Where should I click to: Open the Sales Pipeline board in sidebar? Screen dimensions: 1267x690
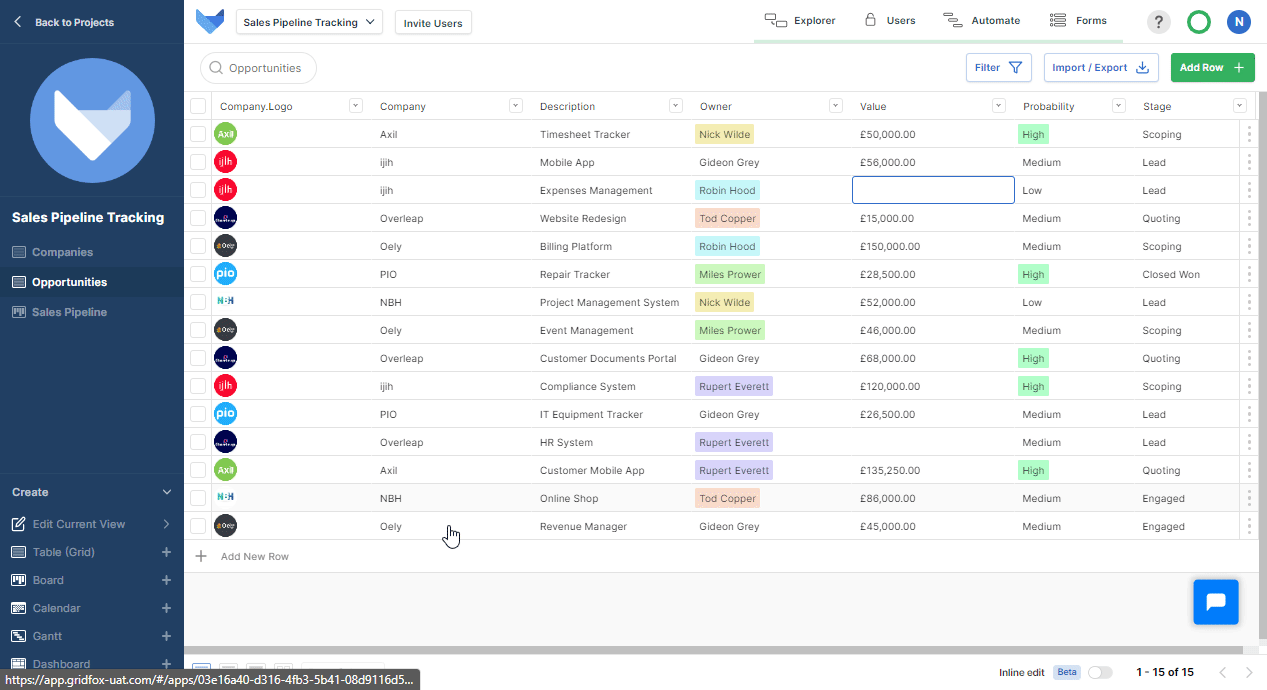92,312
